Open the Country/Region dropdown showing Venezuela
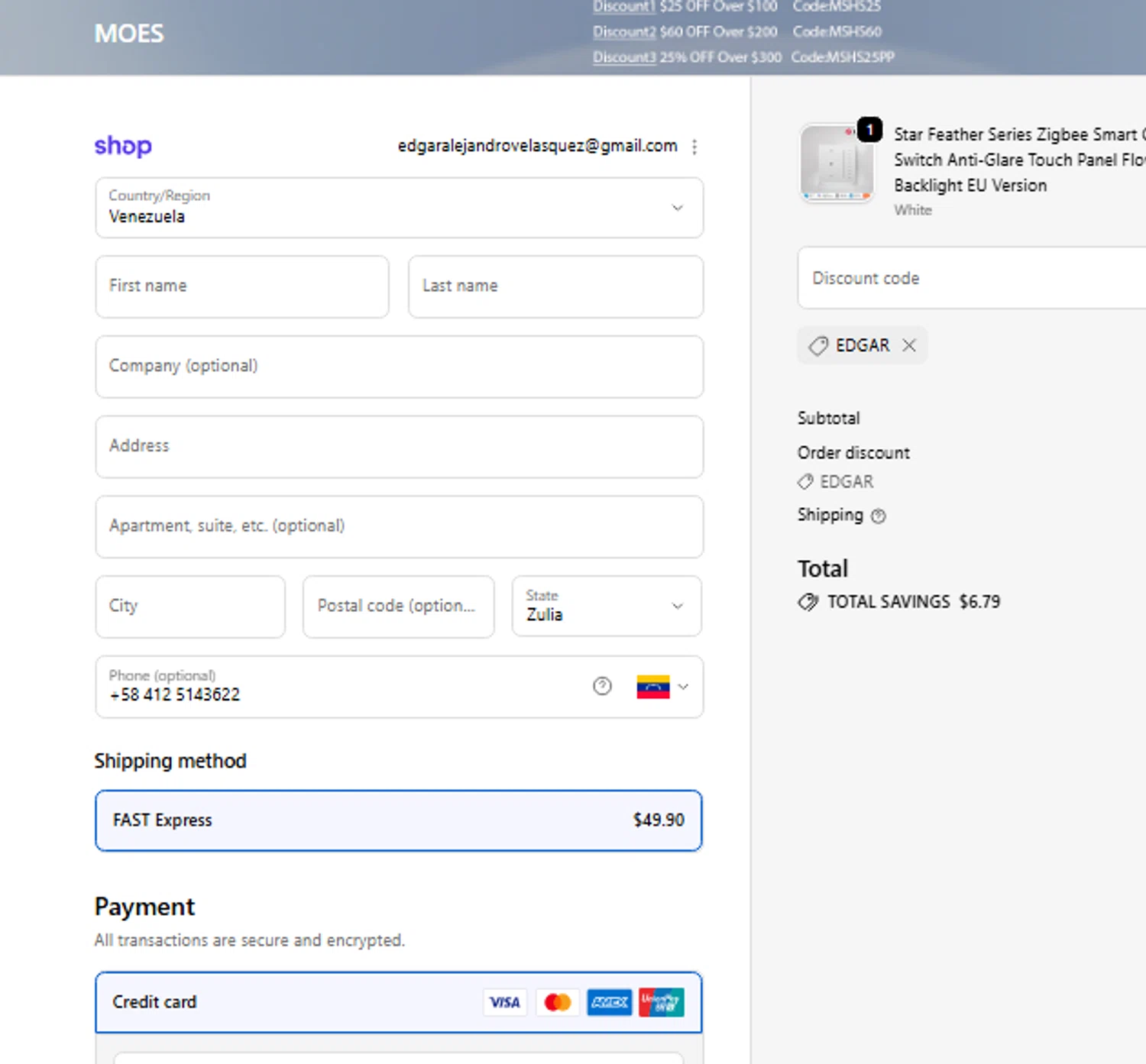Viewport: 1146px width, 1064px height. click(399, 208)
